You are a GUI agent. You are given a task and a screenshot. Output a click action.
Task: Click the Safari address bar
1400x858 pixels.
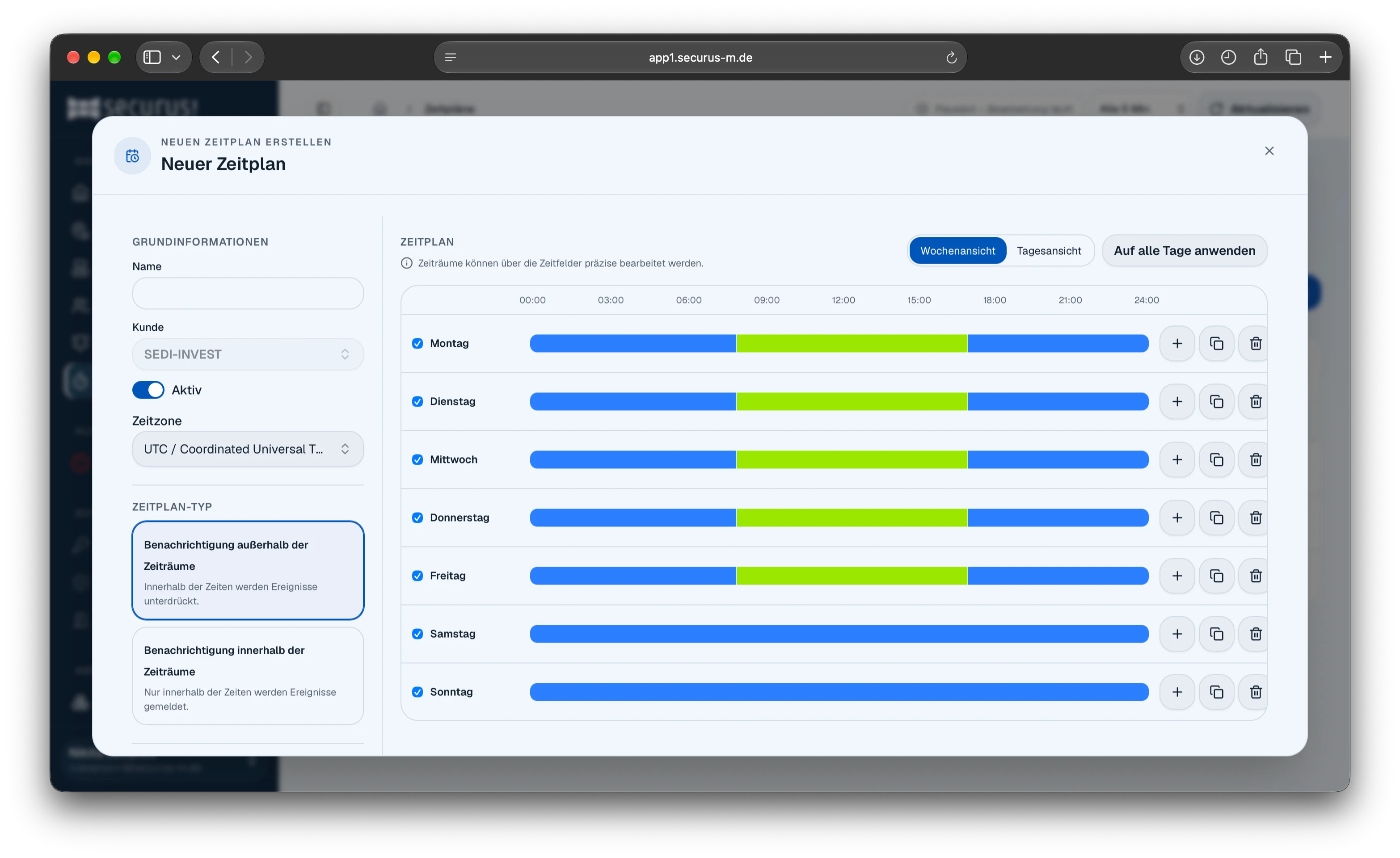tap(700, 57)
